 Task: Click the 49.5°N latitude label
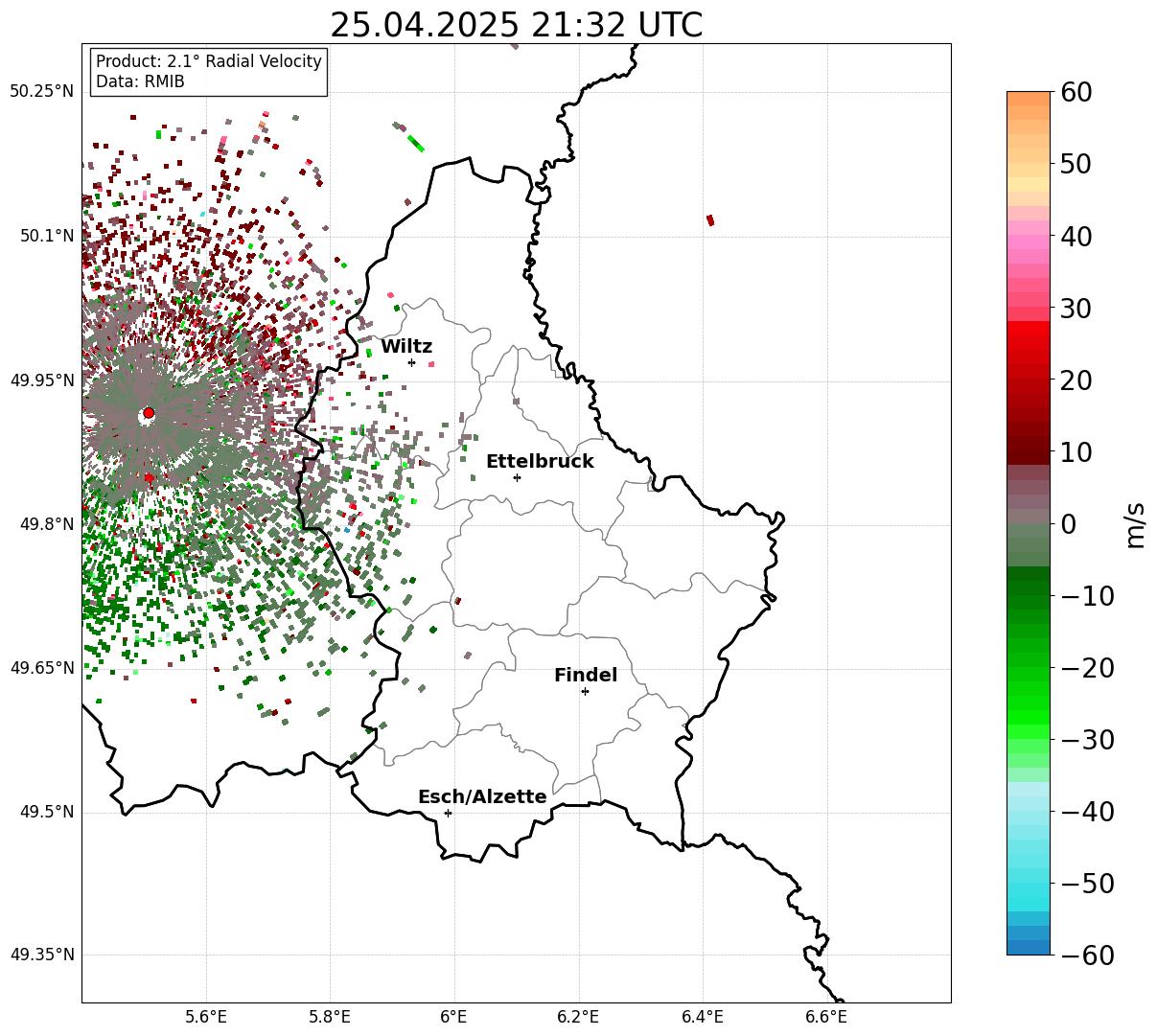[46, 812]
